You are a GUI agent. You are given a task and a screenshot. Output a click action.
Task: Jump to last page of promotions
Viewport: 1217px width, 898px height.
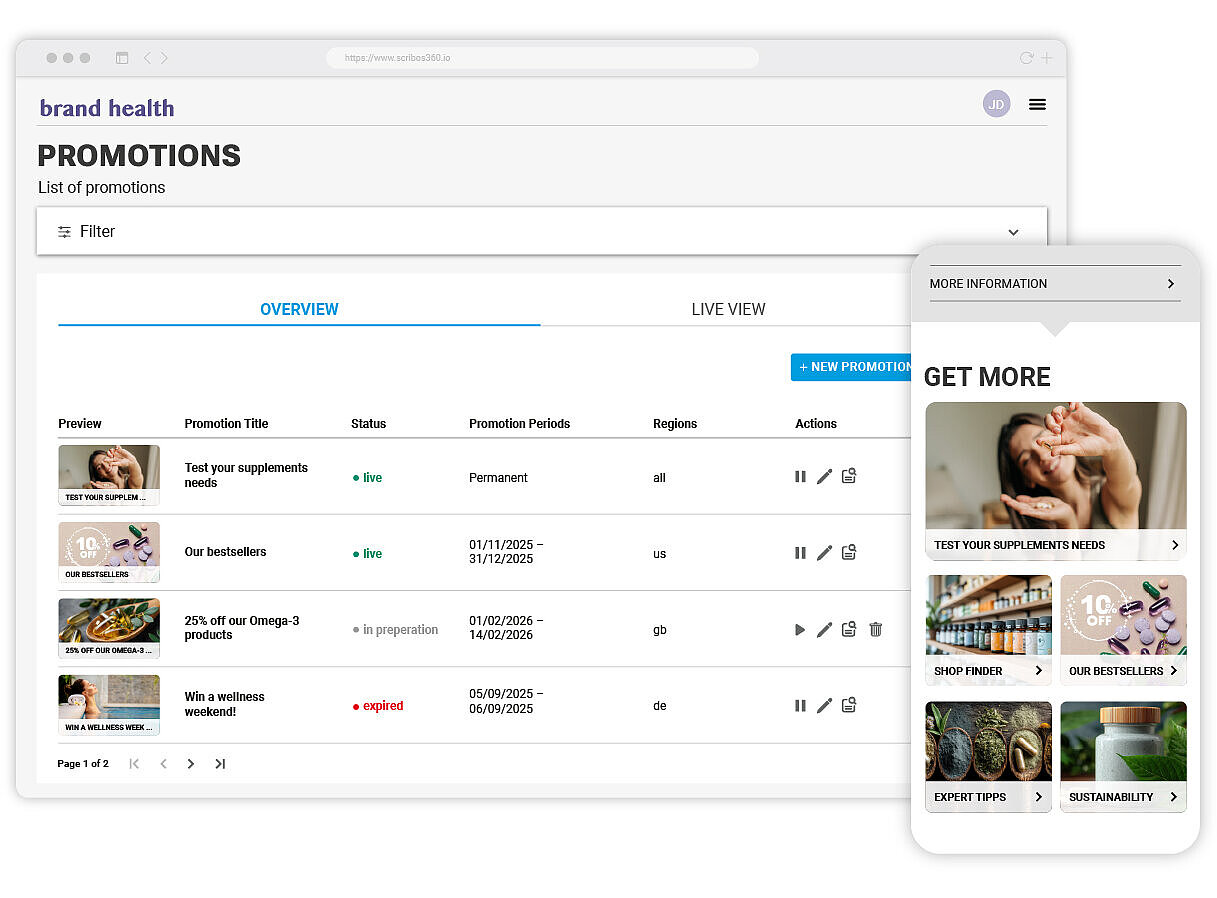(220, 764)
